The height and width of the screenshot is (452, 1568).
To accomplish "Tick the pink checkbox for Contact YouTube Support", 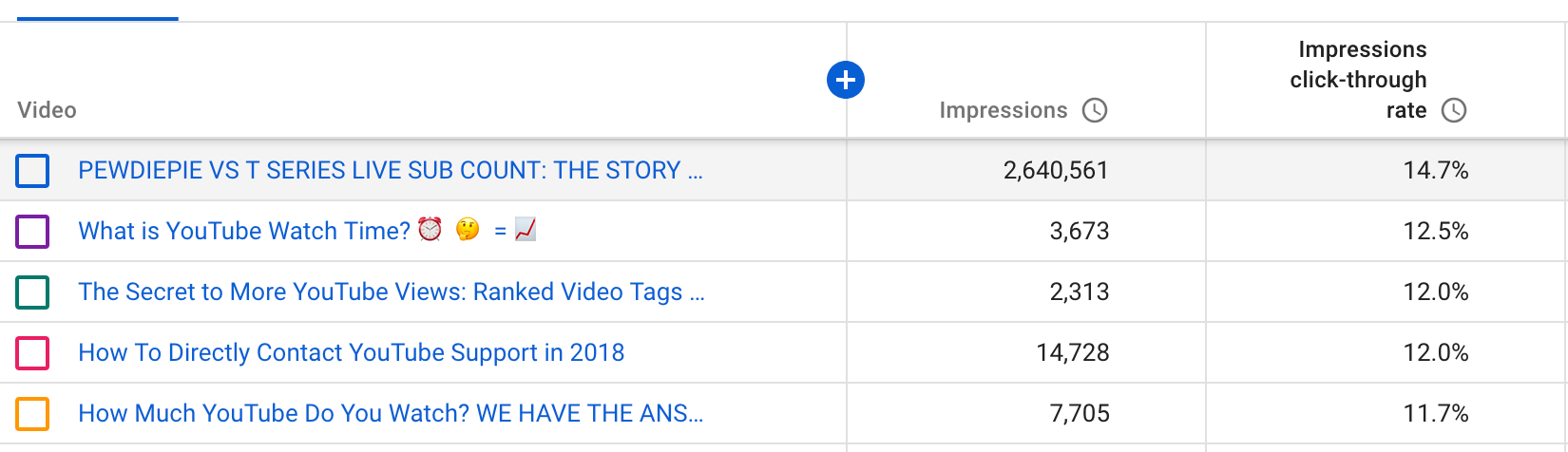I will [x=32, y=353].
